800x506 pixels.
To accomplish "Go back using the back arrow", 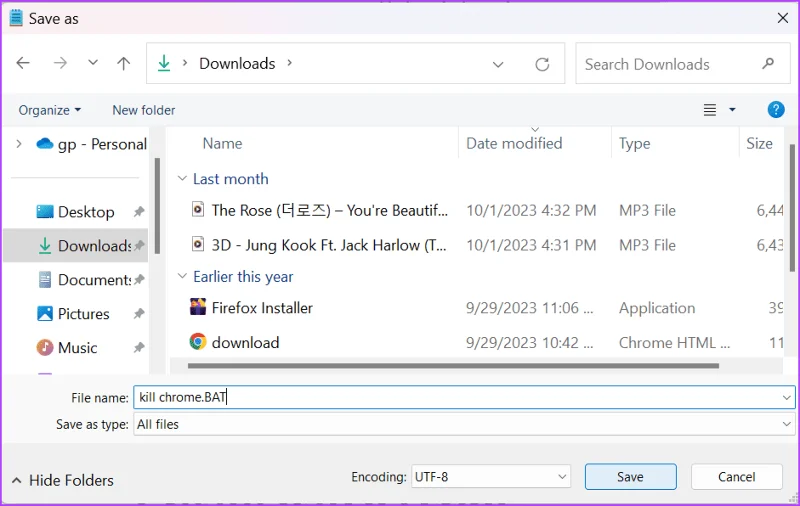I will click(x=23, y=63).
